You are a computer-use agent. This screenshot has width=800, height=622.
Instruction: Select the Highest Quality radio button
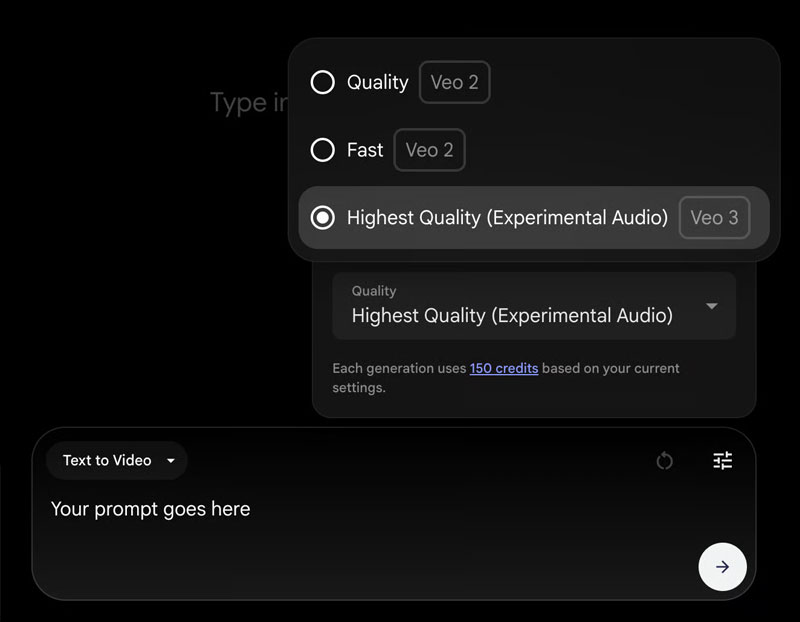(x=322, y=218)
